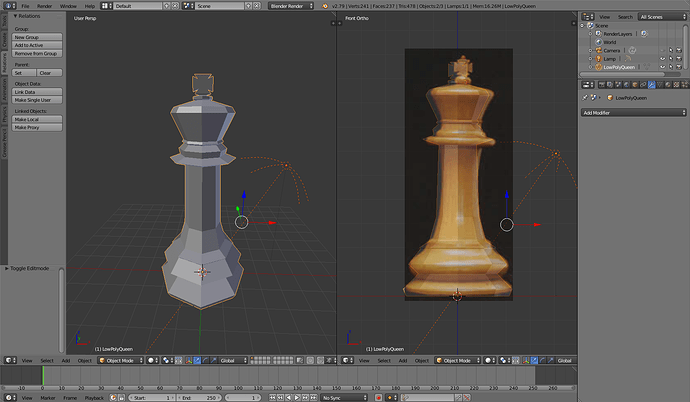Open the Constraints properties tab
690x402 pixels.
click(x=643, y=85)
